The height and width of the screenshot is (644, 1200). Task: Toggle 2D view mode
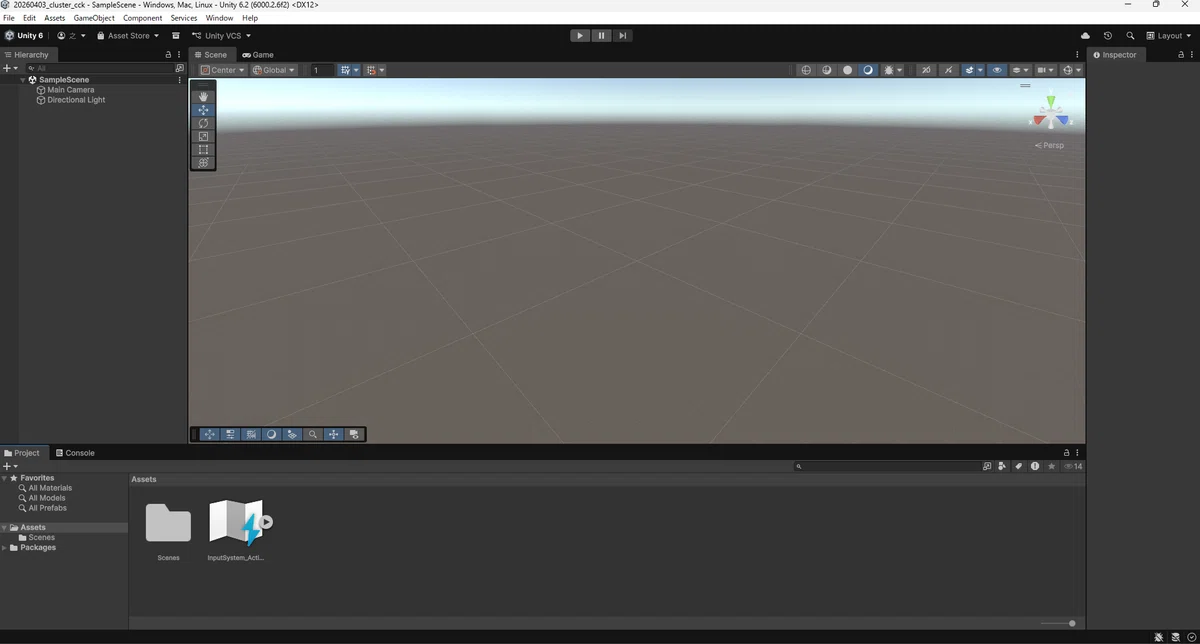[x=926, y=70]
